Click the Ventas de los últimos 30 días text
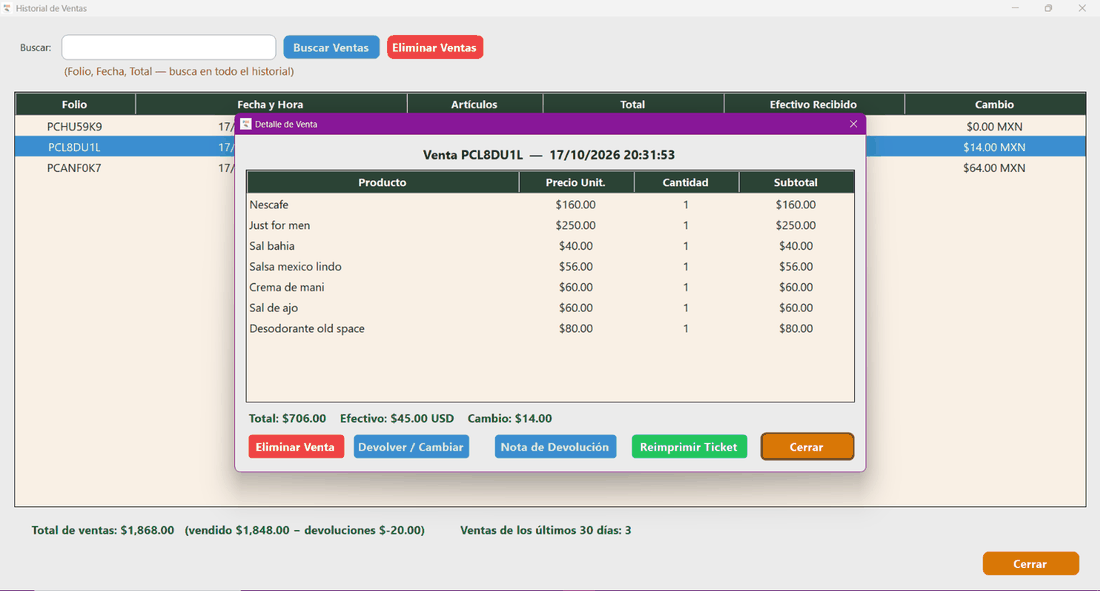1100x591 pixels. [x=546, y=531]
